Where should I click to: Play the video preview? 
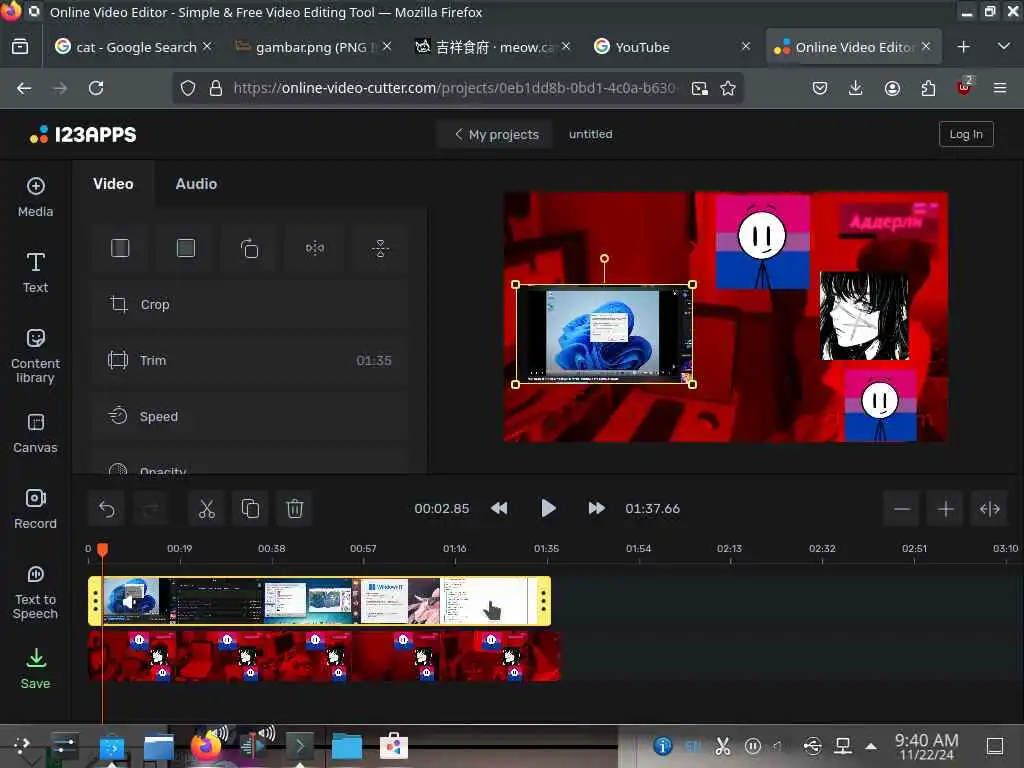(548, 509)
